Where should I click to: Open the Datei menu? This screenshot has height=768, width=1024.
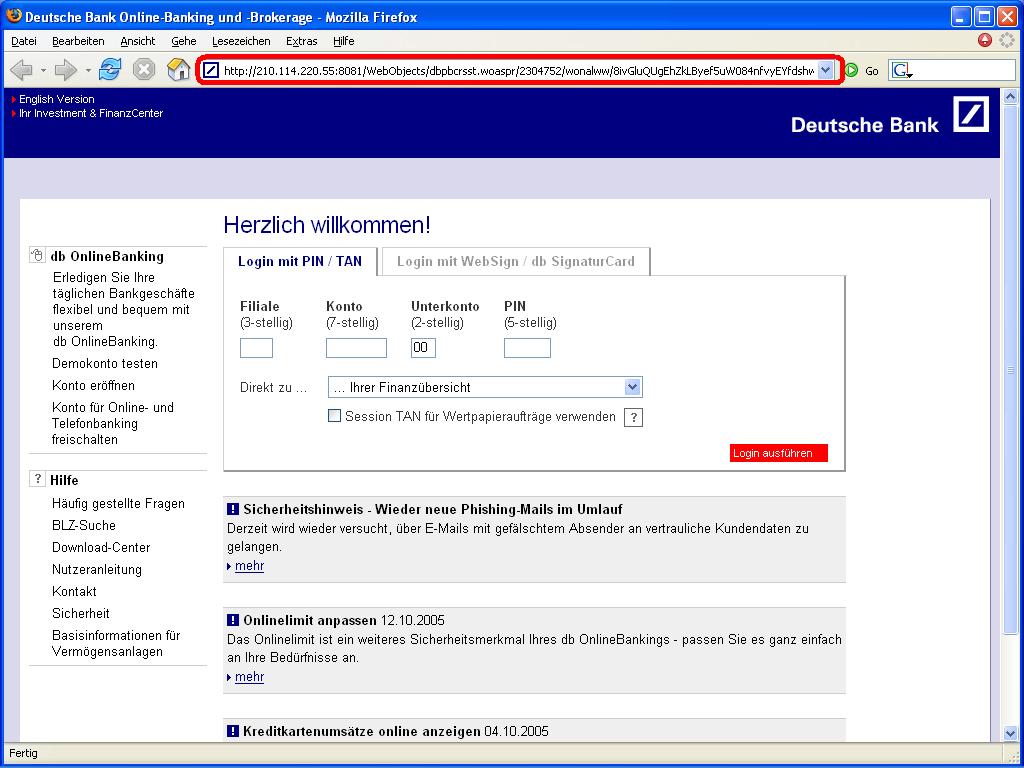coord(24,41)
